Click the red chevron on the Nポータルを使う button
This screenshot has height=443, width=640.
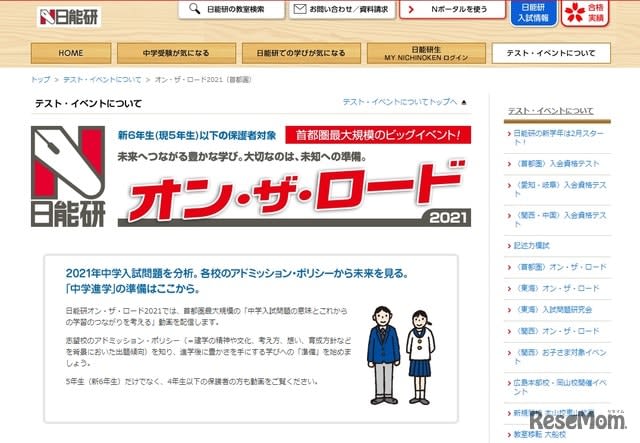click(411, 9)
